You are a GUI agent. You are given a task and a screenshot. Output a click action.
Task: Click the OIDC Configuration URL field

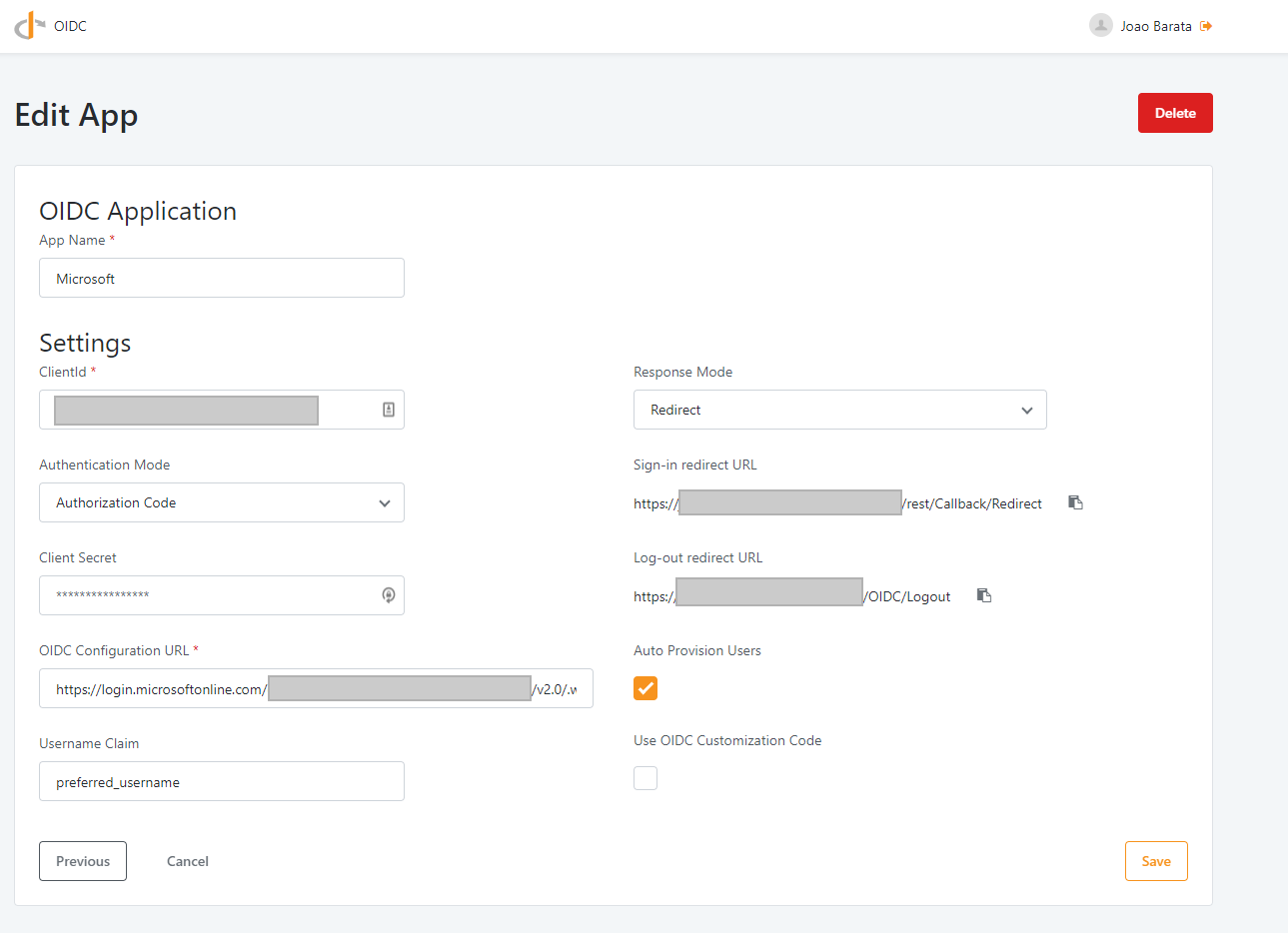(x=316, y=688)
